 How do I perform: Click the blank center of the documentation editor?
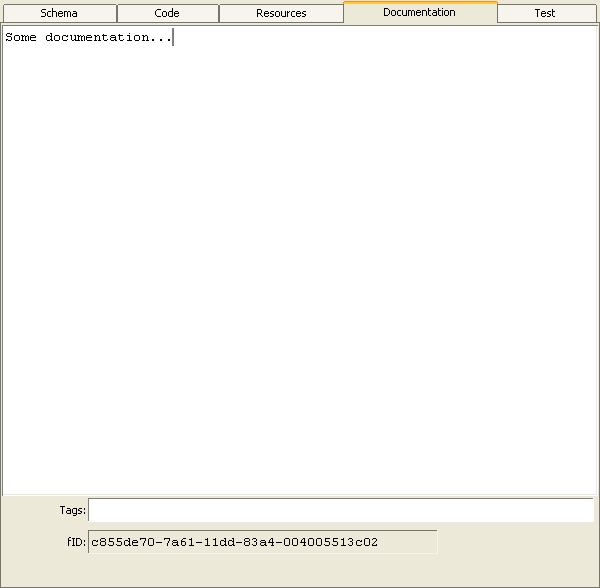pyautogui.click(x=300, y=260)
